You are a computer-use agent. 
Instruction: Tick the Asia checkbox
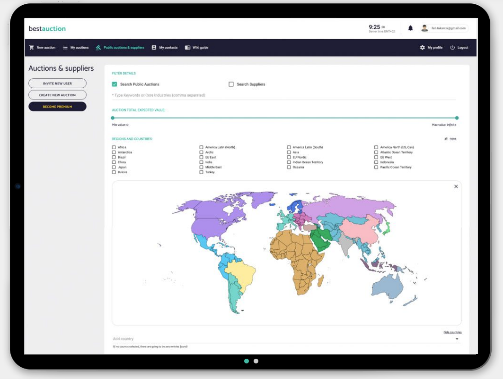click(x=289, y=152)
